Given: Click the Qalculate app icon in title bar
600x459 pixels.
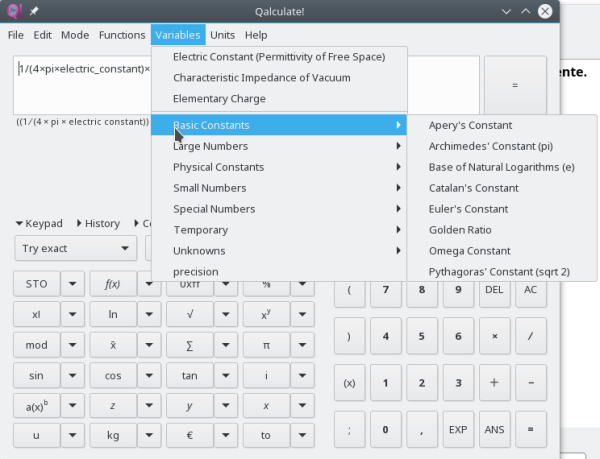Looking at the screenshot, I should click(x=13, y=10).
